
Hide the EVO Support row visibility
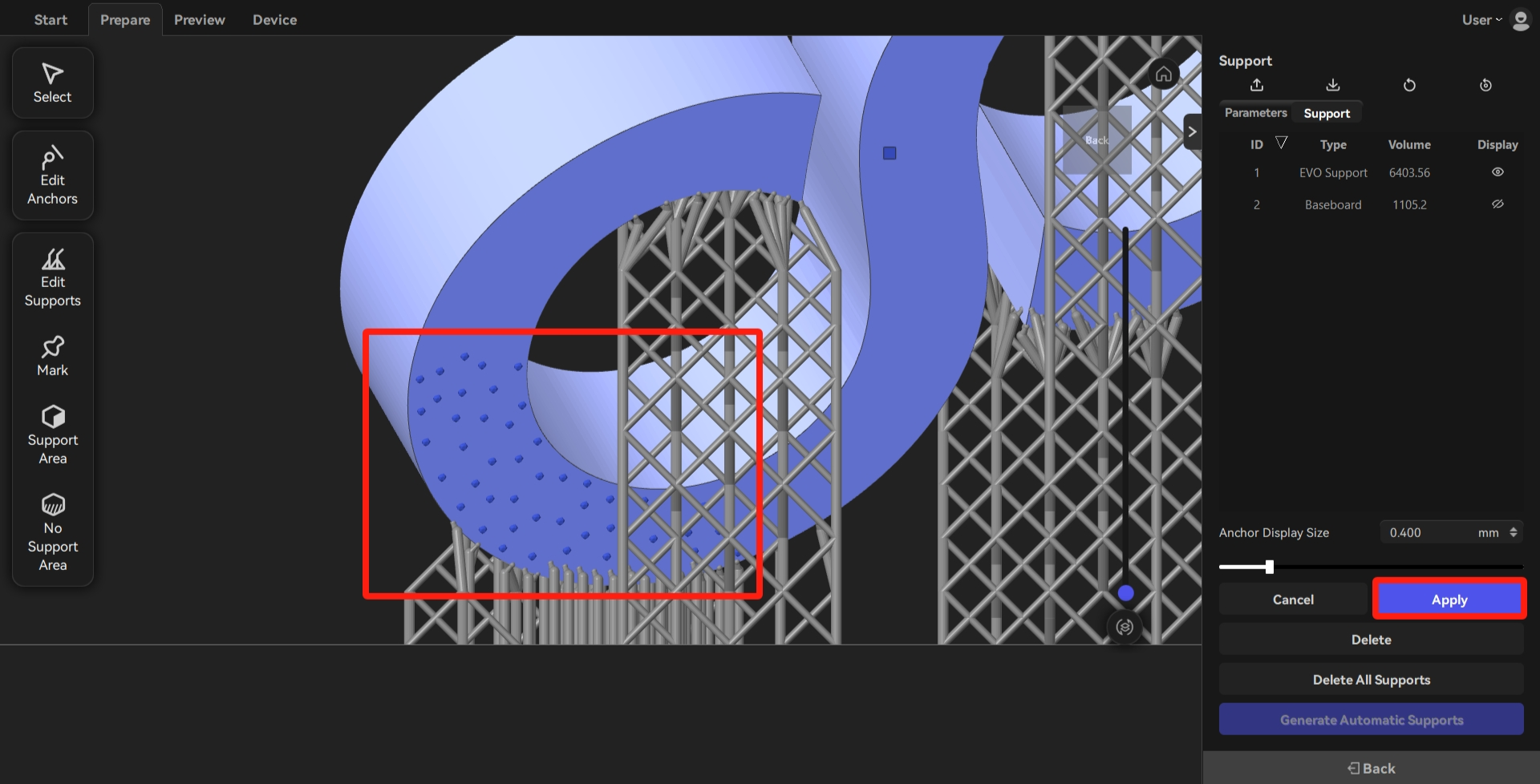coord(1497,172)
